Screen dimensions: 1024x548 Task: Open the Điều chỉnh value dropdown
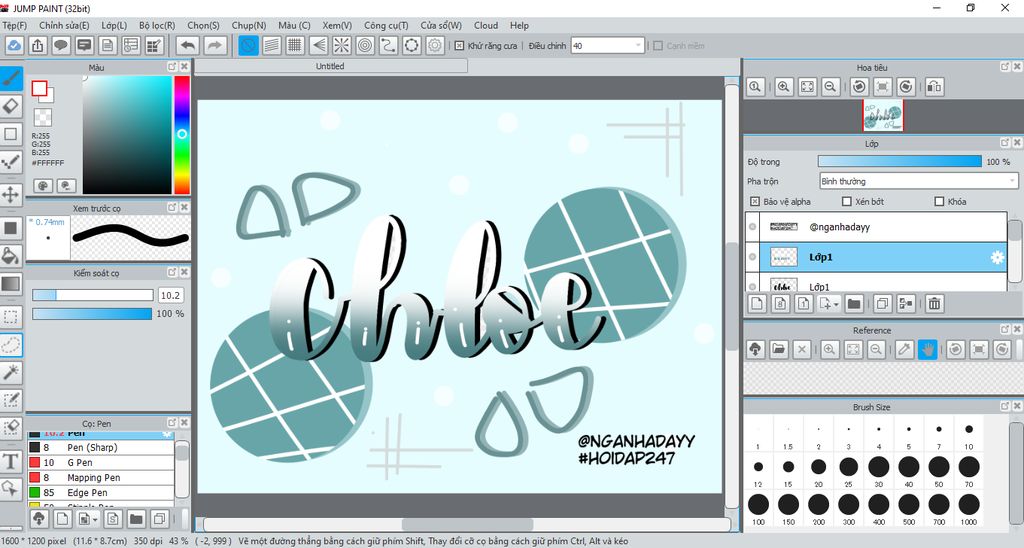click(639, 46)
